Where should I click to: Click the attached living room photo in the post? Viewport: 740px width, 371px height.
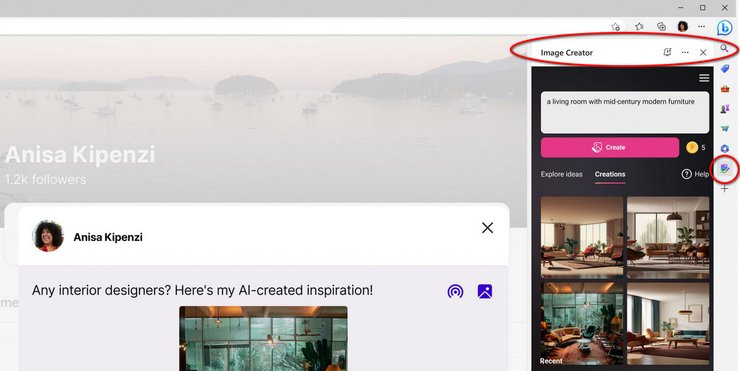[263, 338]
